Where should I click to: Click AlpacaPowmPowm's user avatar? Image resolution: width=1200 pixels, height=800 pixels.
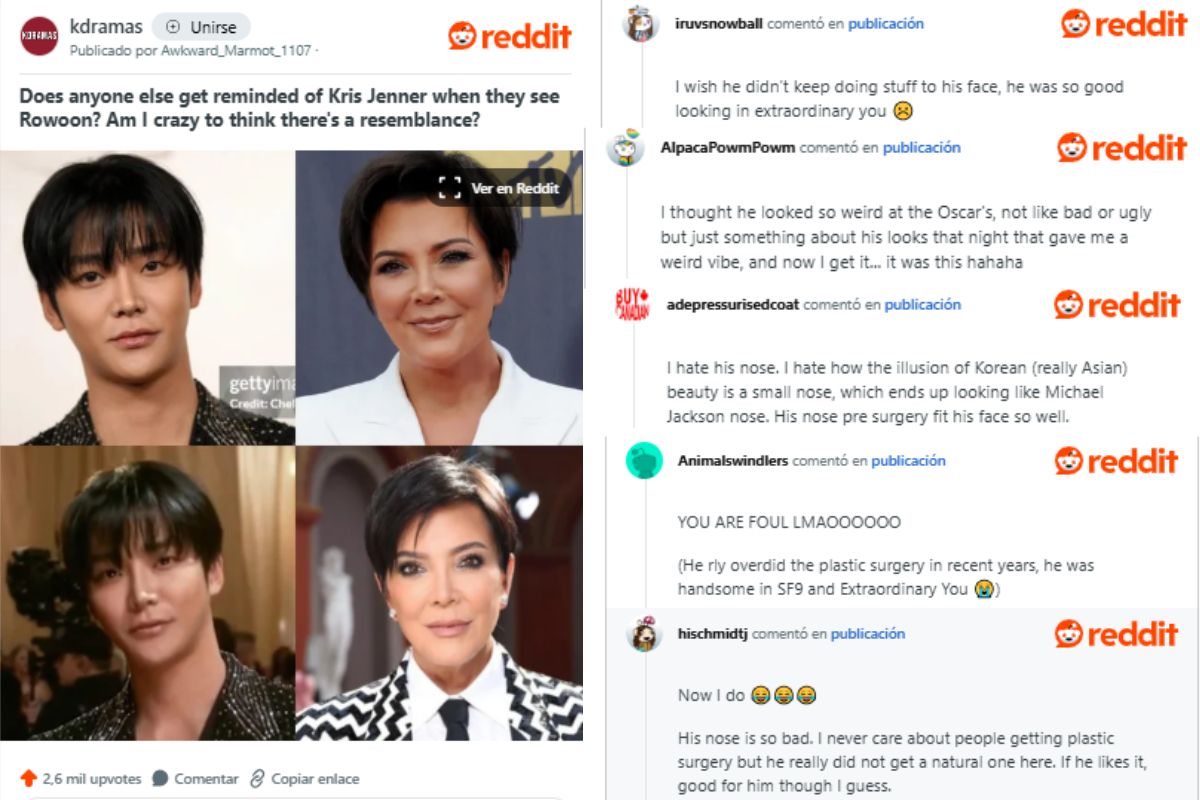tap(626, 148)
